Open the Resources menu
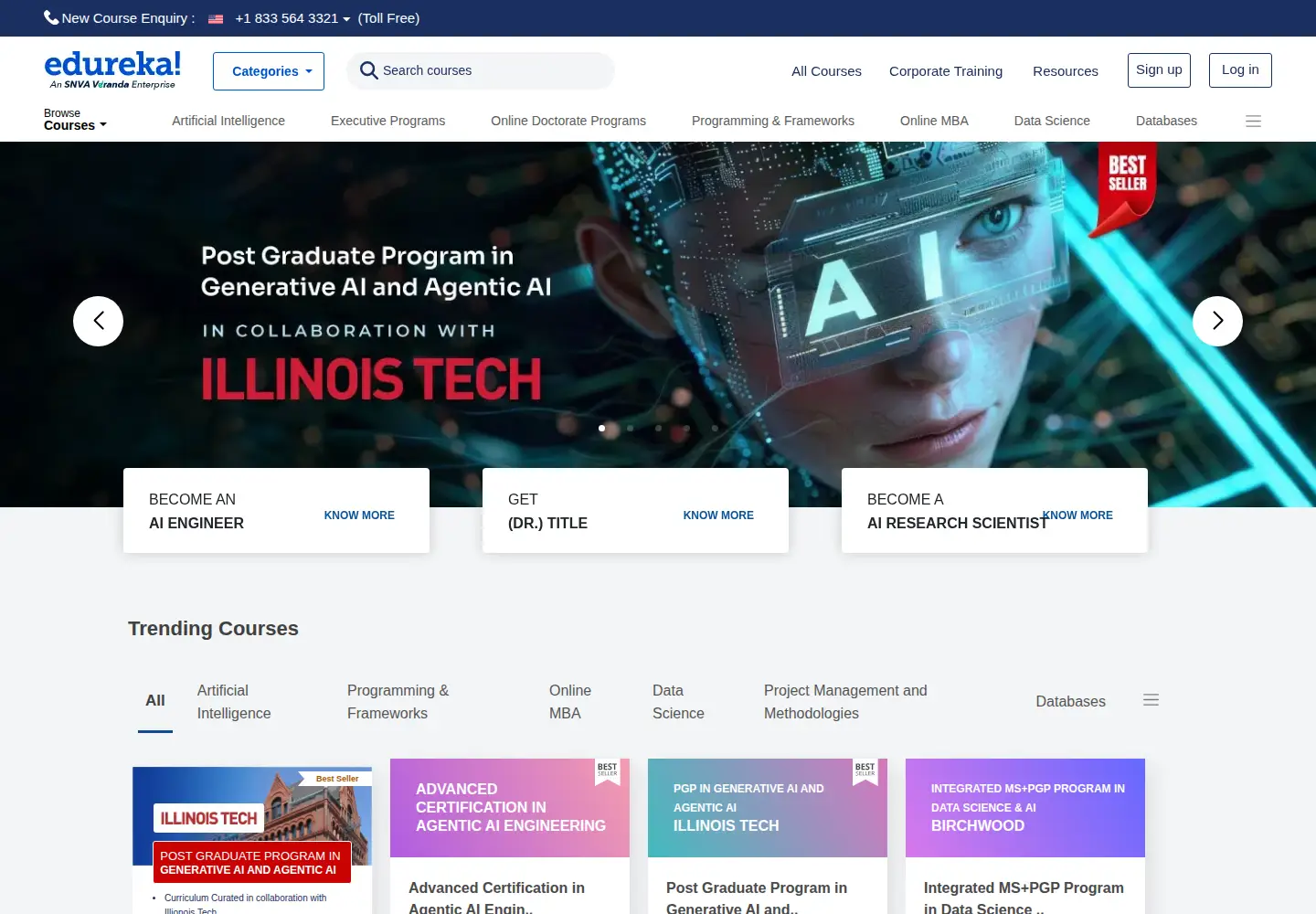Image resolution: width=1316 pixels, height=914 pixels. [x=1066, y=71]
